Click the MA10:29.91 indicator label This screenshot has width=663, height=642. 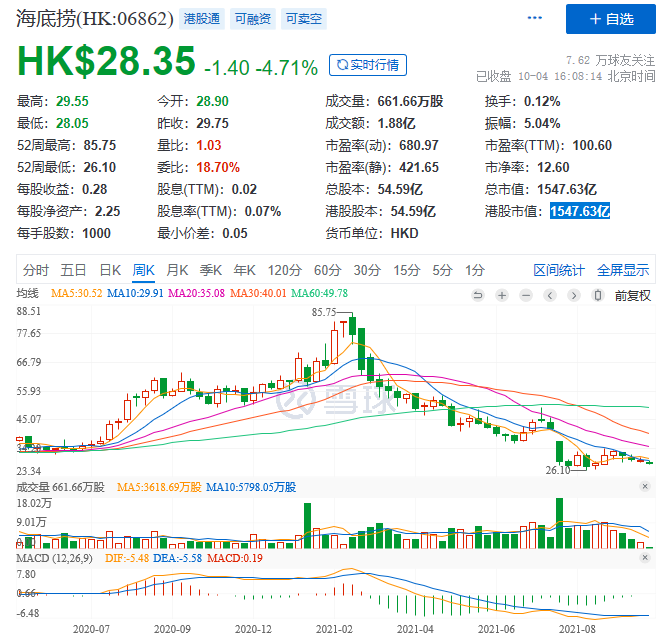coord(135,293)
